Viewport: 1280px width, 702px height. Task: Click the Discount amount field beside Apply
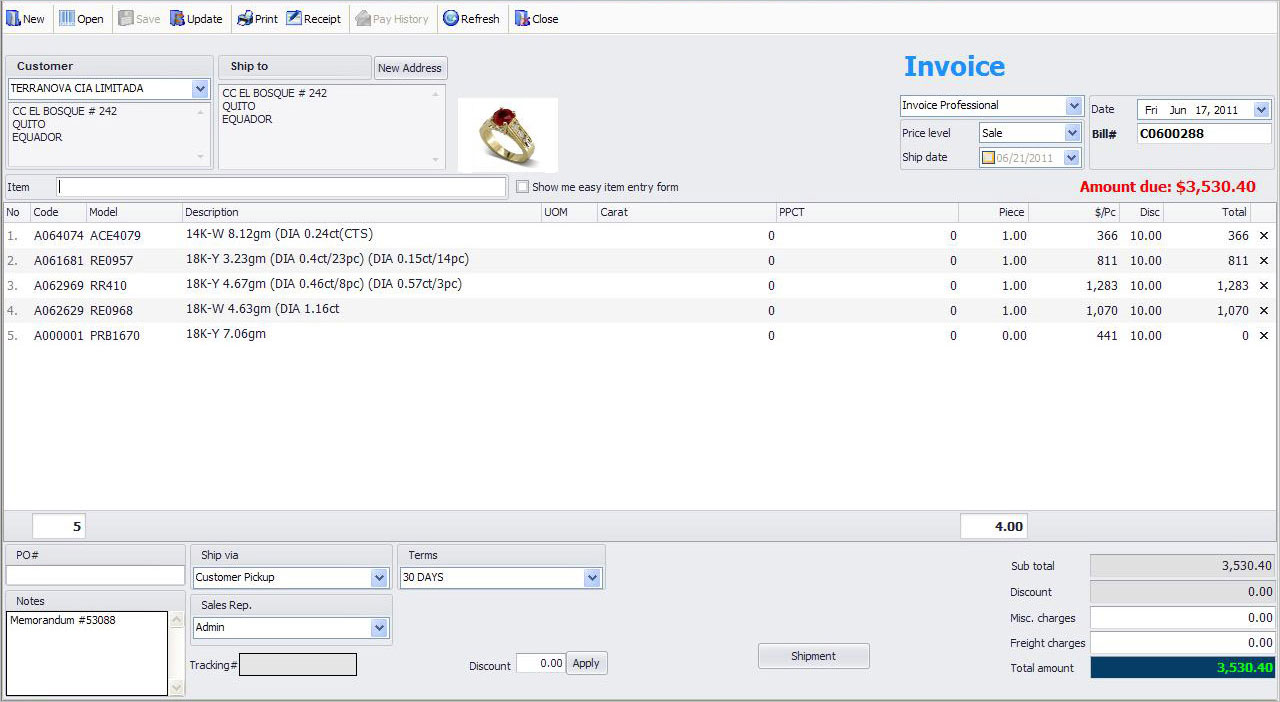coord(541,663)
